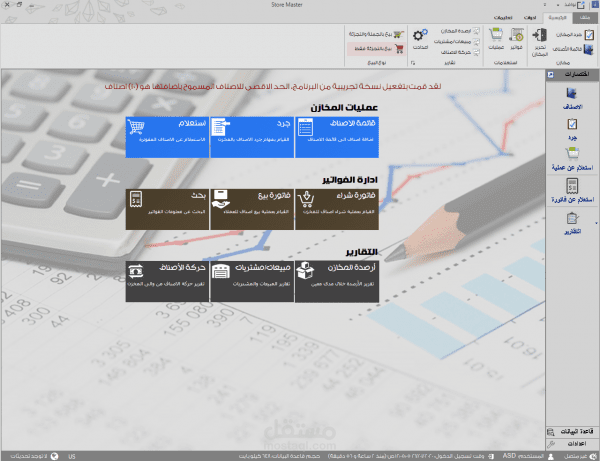Open اعدادات section at sidebar bottom
The width and height of the screenshot is (600, 461).
pyautogui.click(x=572, y=444)
